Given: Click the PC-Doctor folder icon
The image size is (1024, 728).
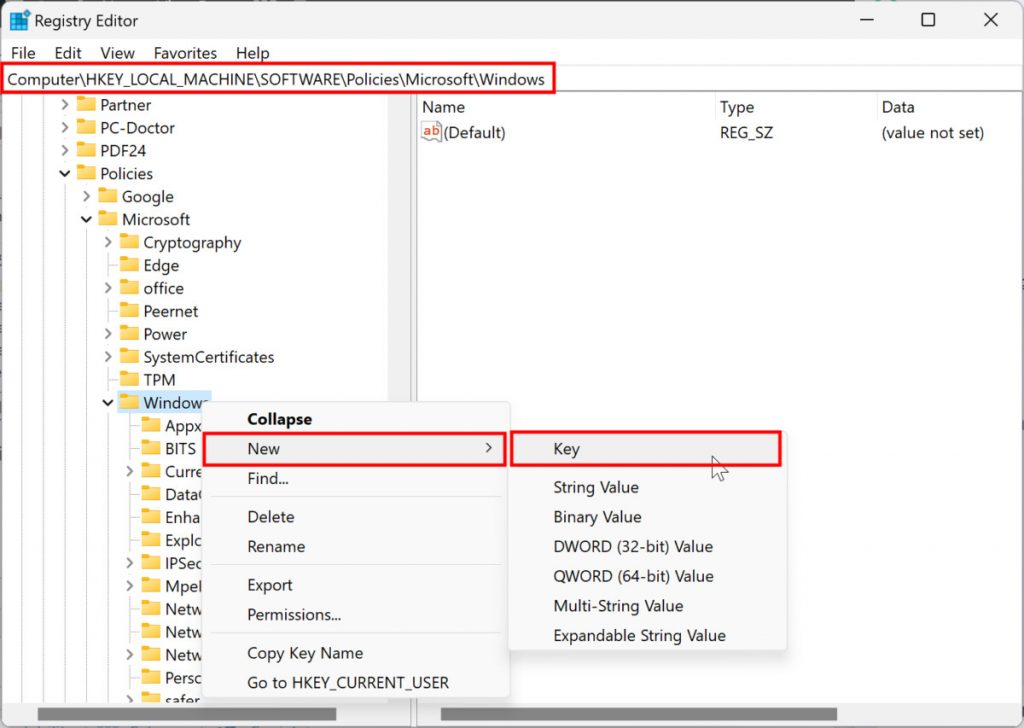Looking at the screenshot, I should (86, 127).
